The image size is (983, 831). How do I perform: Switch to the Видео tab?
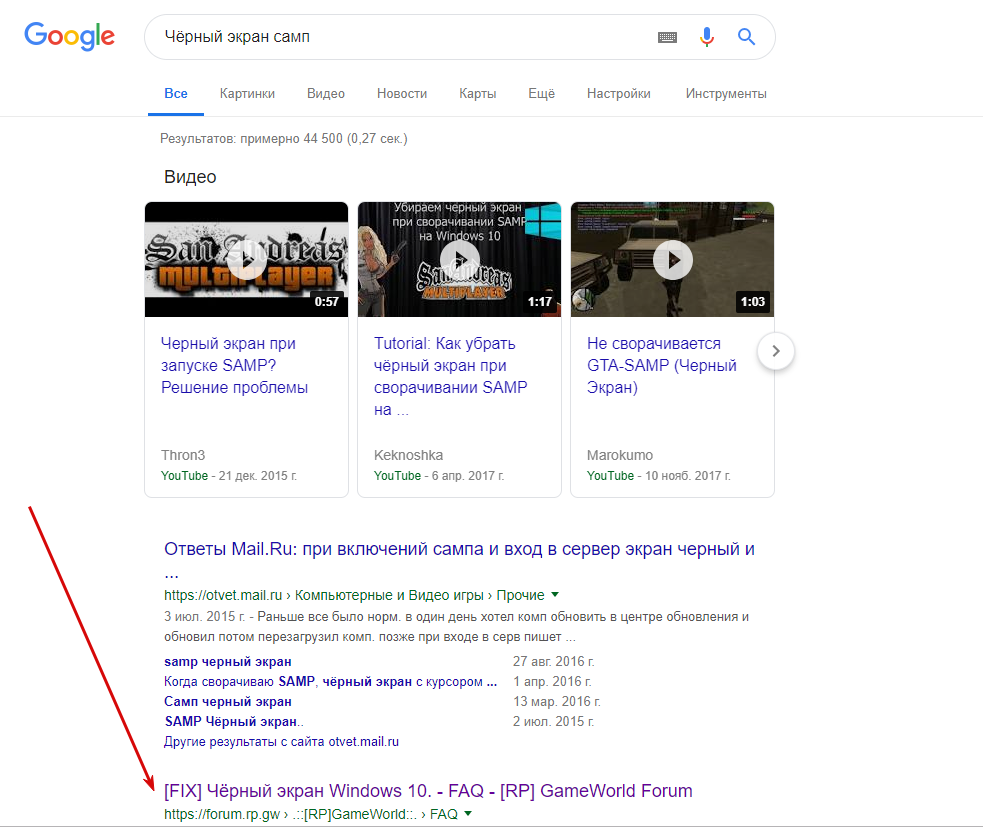(326, 94)
